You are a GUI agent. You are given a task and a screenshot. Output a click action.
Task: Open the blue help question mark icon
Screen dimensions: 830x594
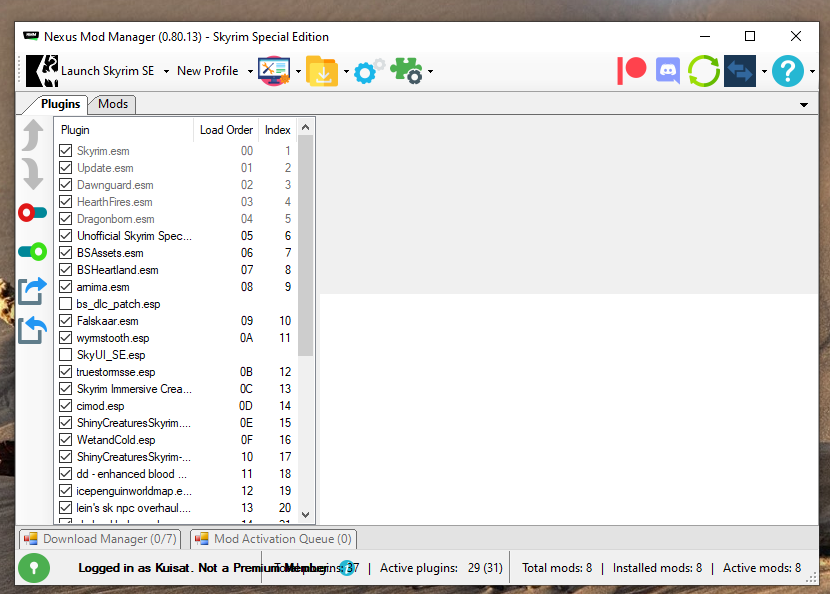788,71
